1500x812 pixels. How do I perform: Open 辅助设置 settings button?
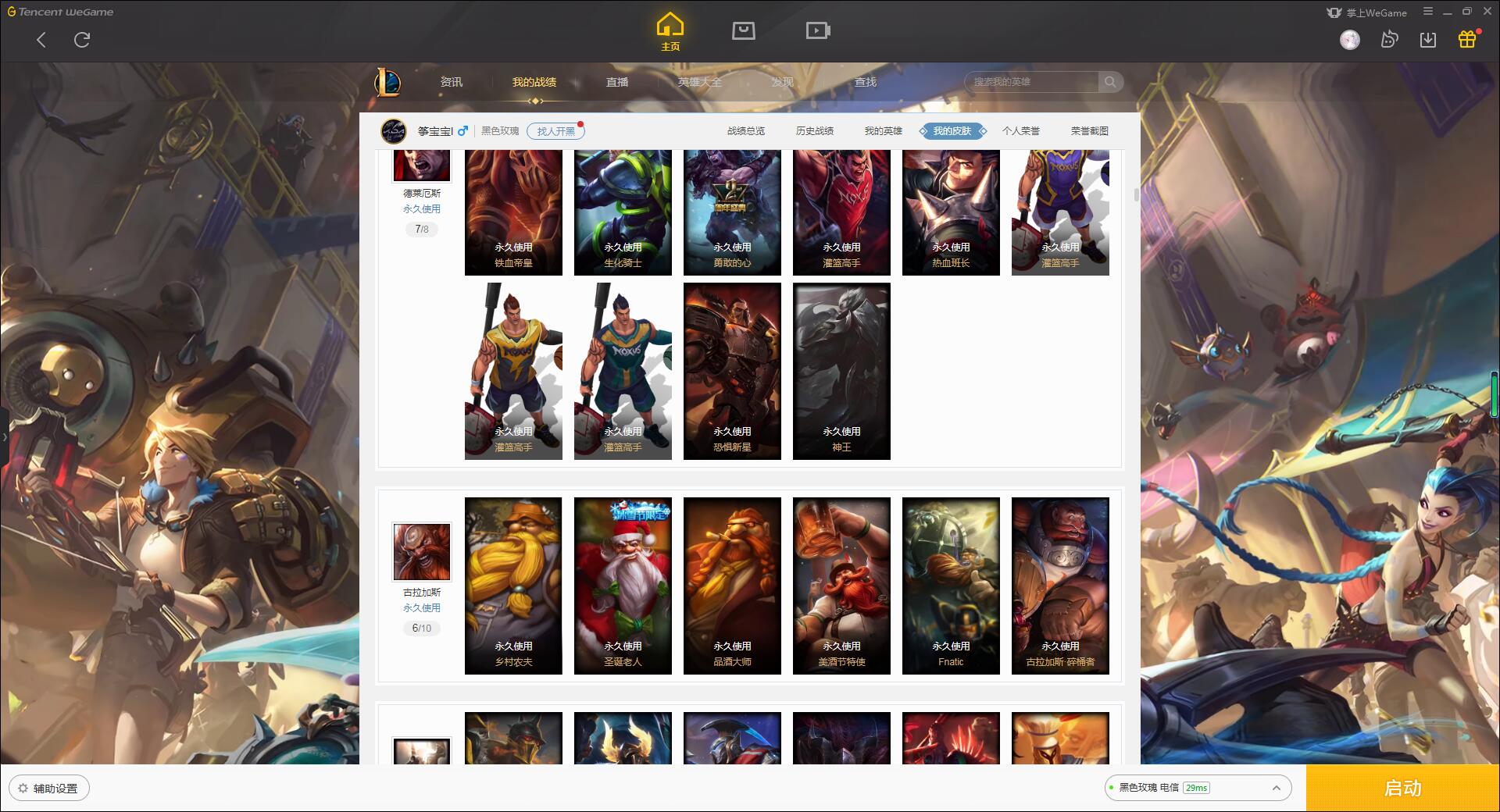point(49,789)
